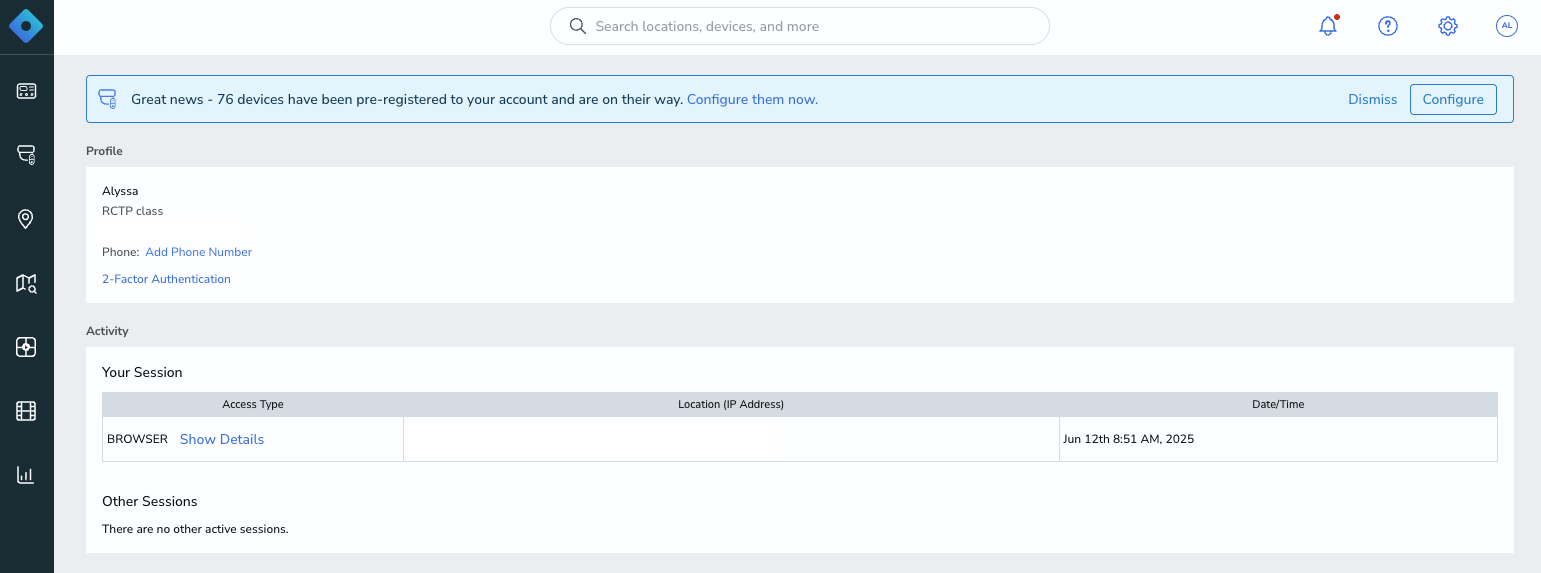Click the profile name Alyssa
1541x573 pixels.
coord(120,191)
